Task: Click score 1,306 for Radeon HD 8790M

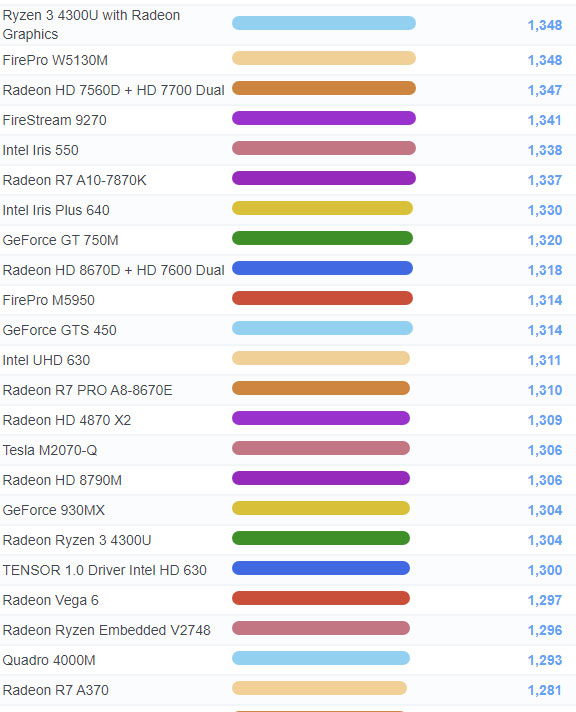Action: pos(545,480)
